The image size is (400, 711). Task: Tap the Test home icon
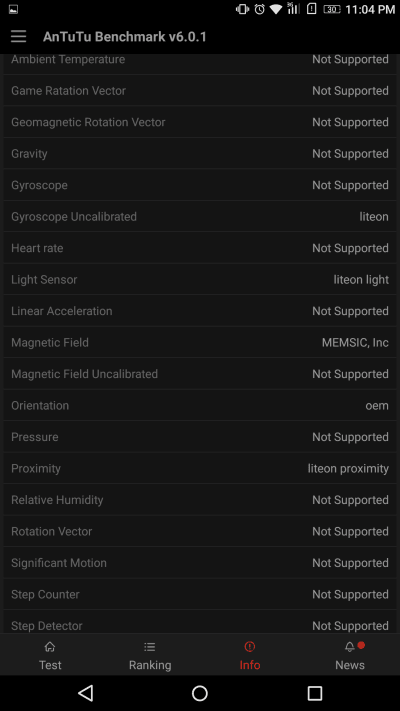tap(50, 647)
